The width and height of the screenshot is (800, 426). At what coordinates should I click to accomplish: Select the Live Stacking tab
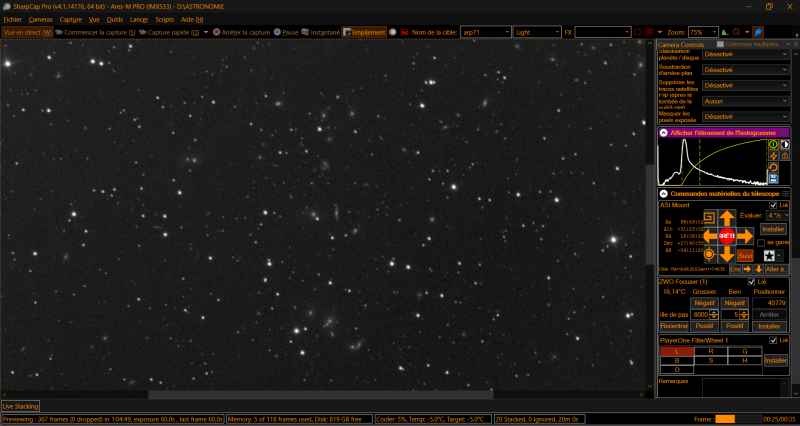coord(20,407)
